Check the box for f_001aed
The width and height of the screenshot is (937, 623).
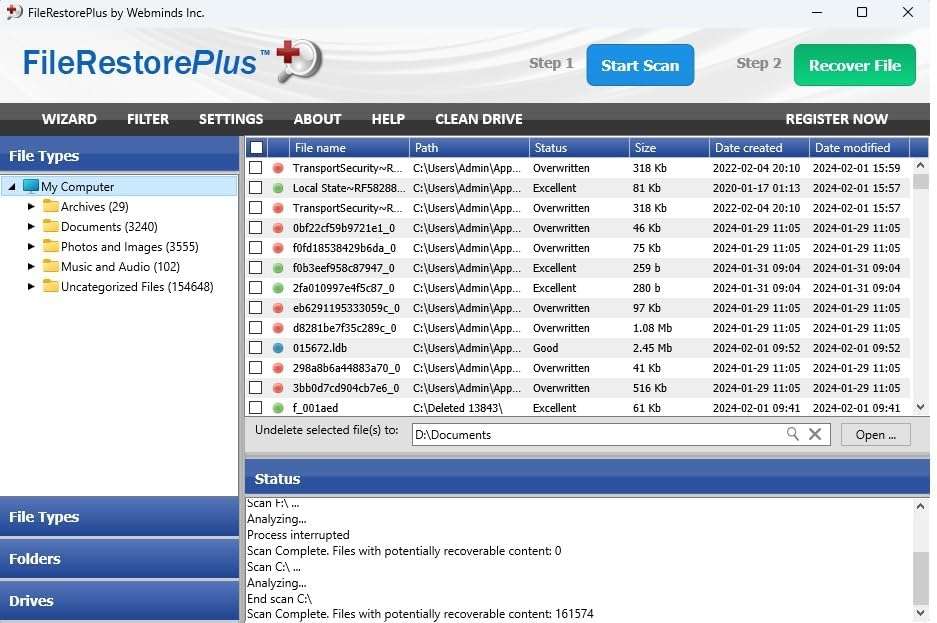(x=256, y=407)
